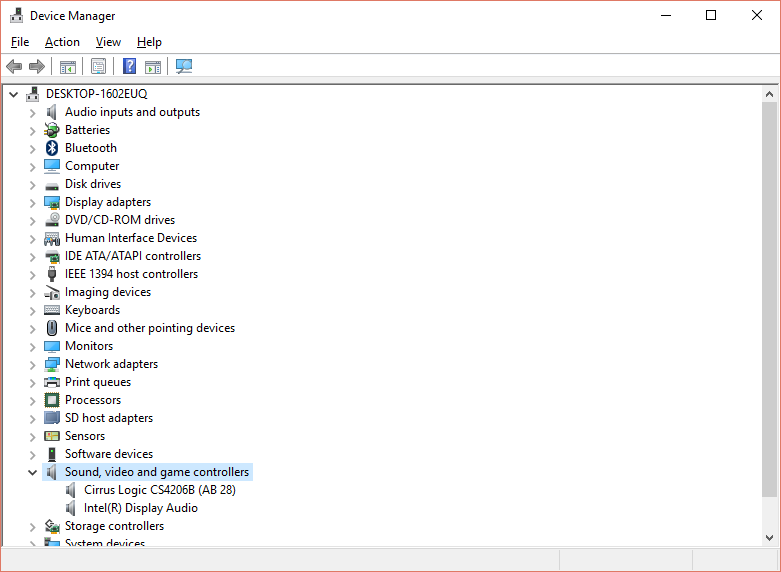Select the Imaging devices label

point(108,292)
